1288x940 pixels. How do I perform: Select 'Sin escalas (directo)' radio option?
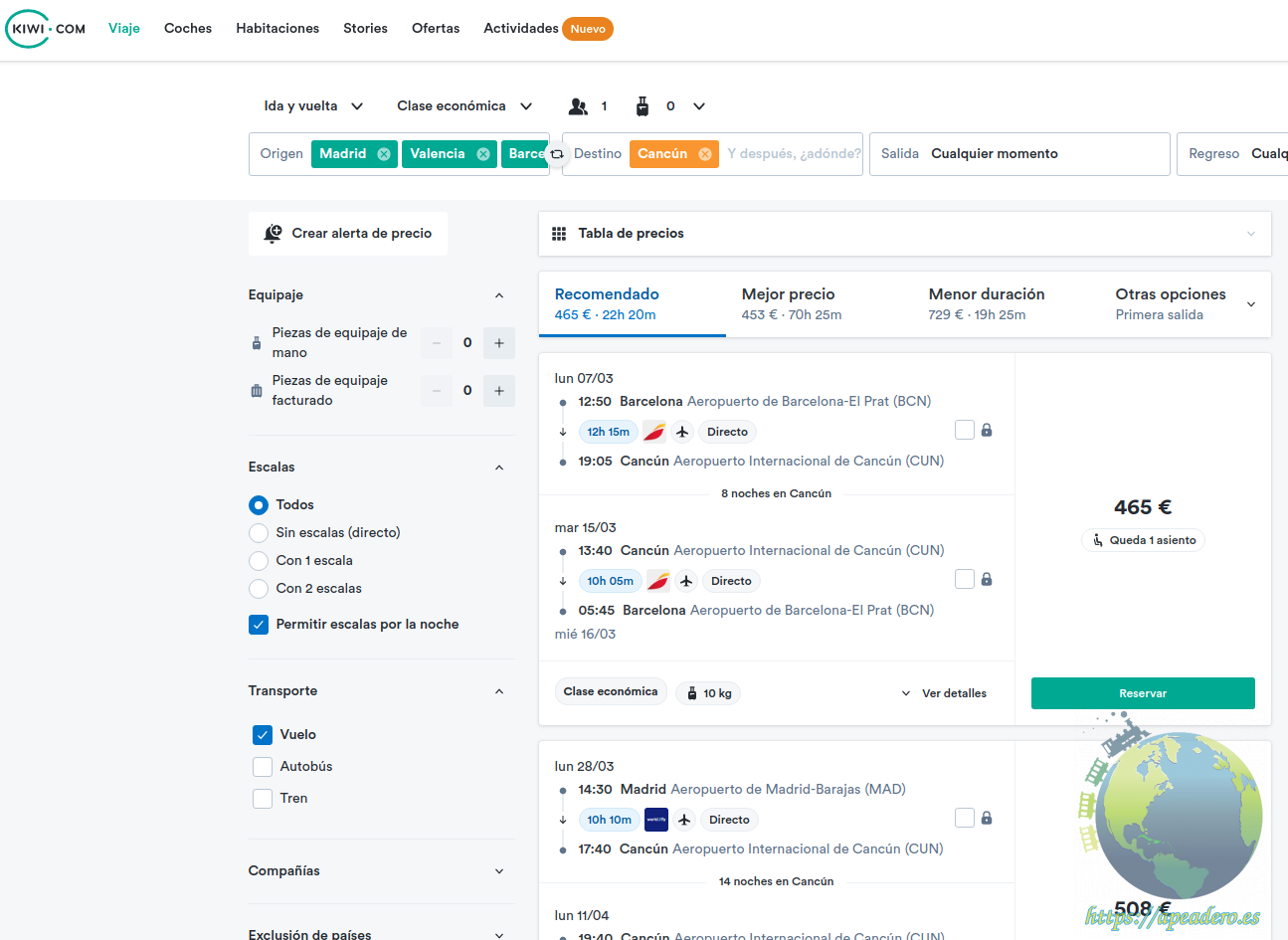click(x=259, y=533)
